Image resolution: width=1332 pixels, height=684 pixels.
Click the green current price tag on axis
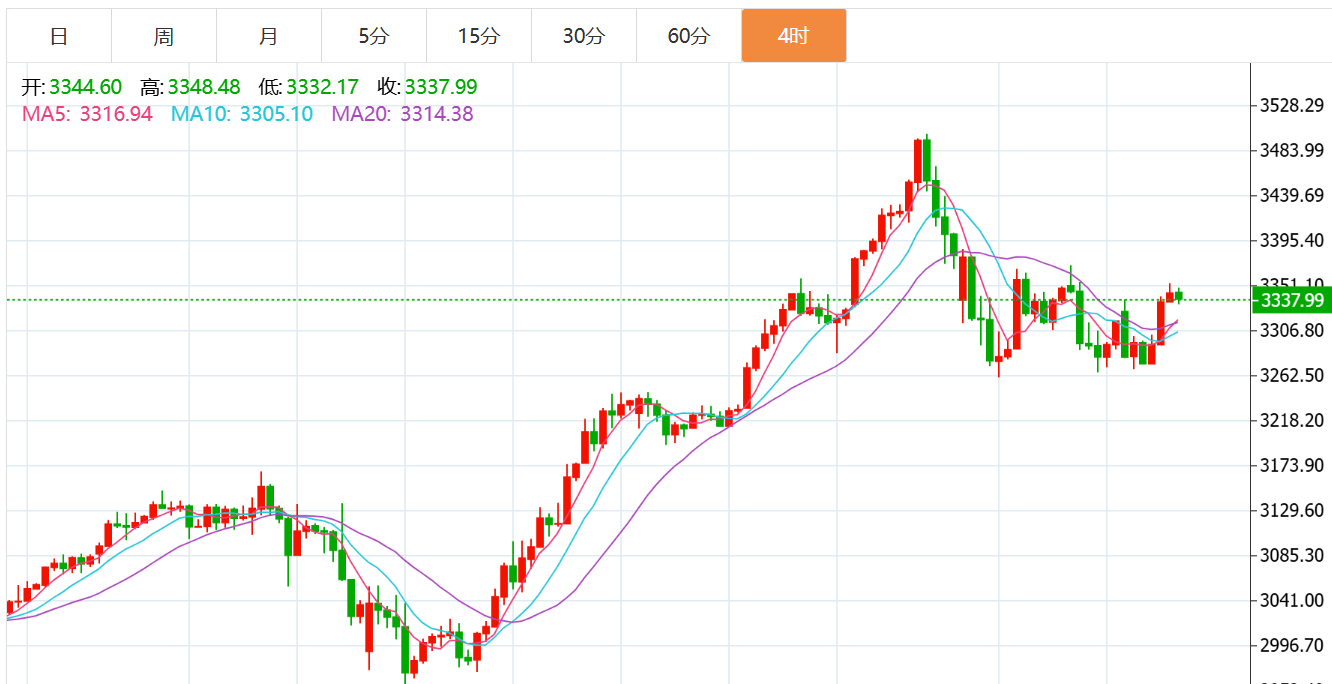[x=1291, y=300]
